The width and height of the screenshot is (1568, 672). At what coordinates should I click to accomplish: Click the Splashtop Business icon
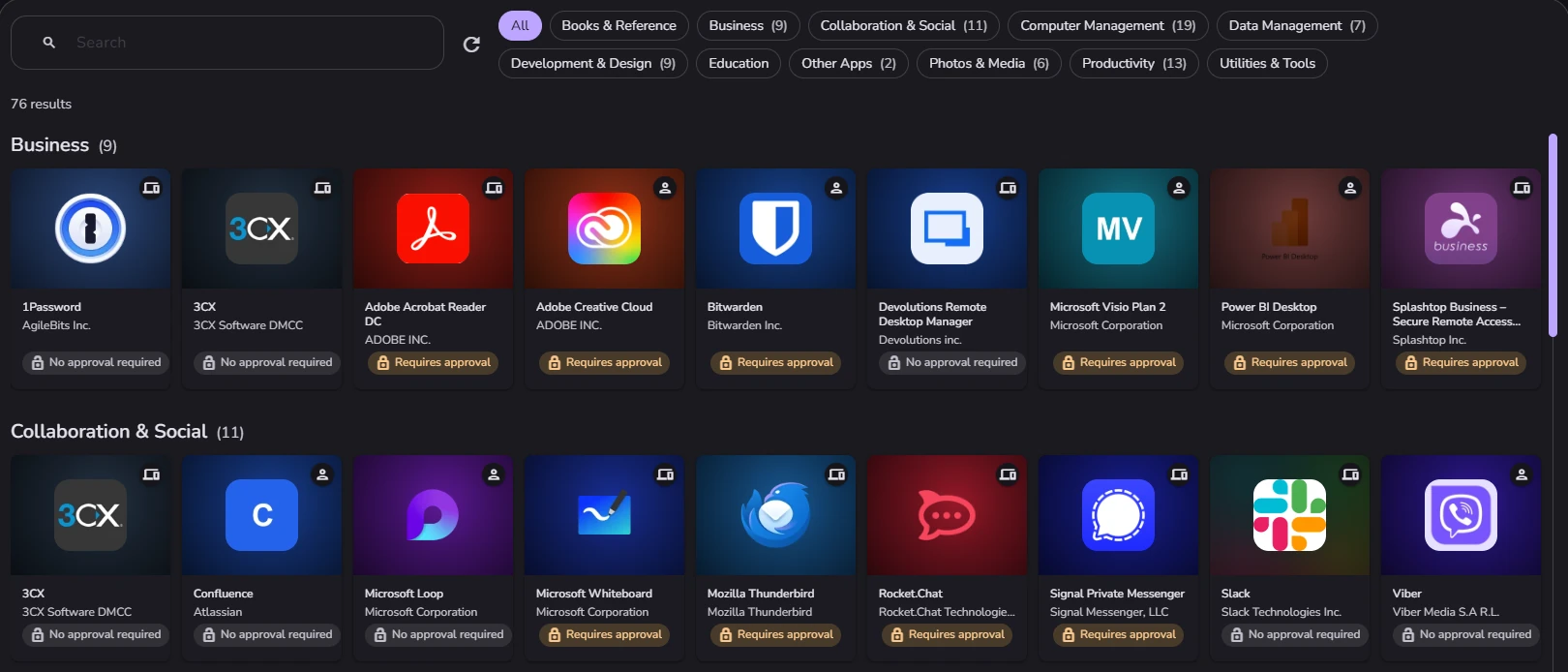(1461, 229)
